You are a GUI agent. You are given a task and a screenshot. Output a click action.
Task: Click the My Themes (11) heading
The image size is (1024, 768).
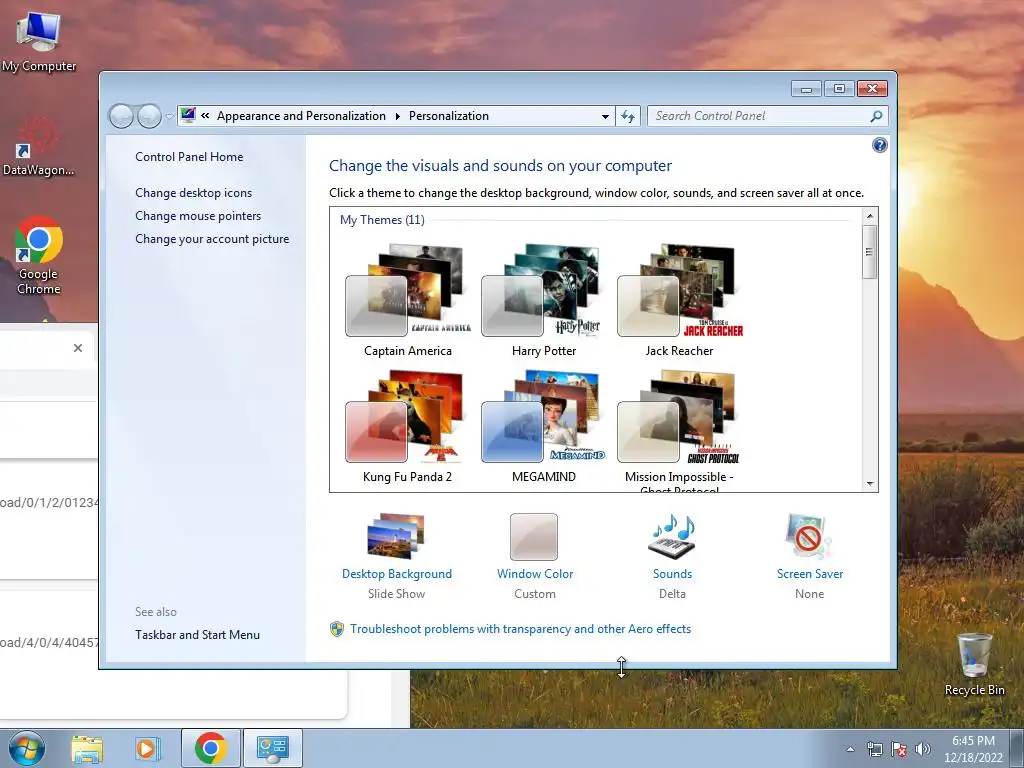coord(382,220)
